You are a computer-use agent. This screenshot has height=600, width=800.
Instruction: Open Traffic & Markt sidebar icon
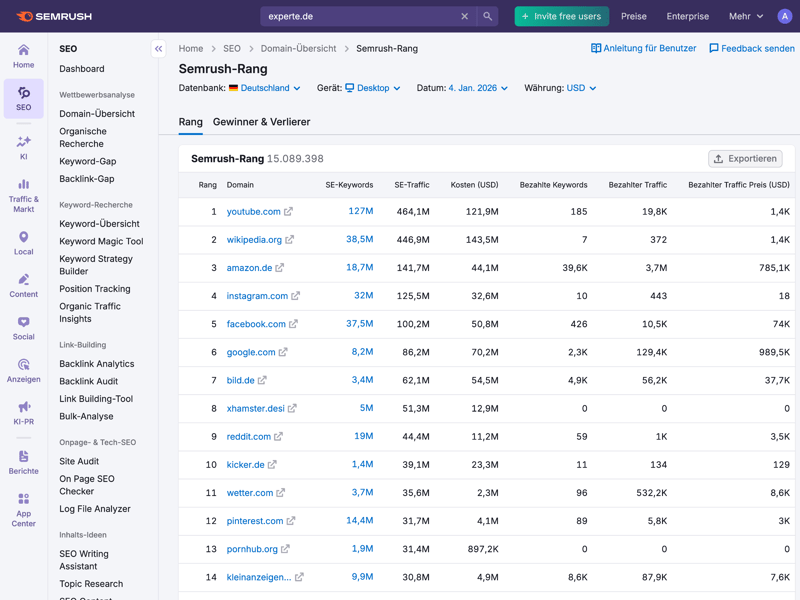tap(23, 195)
